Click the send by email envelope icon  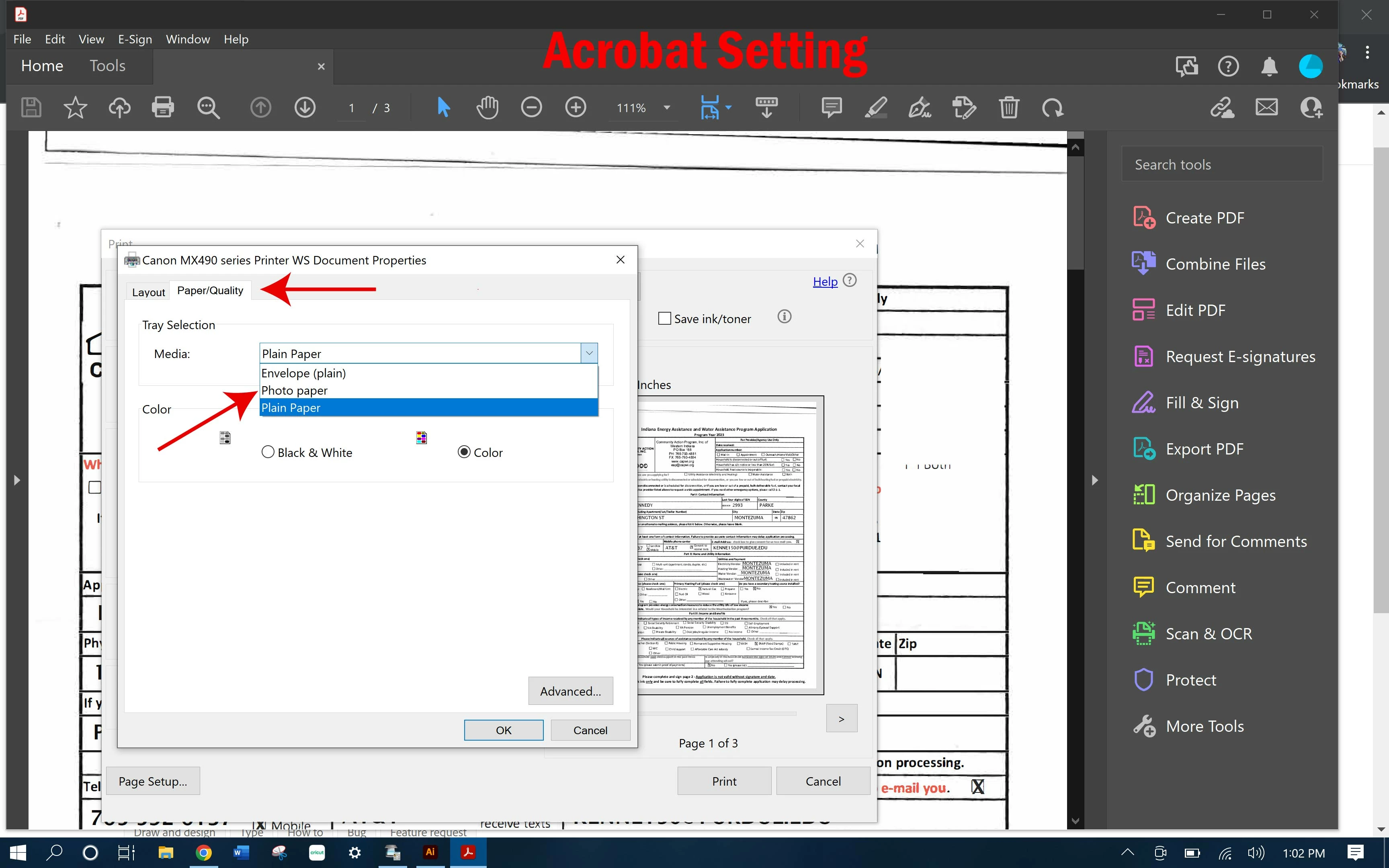[1266, 107]
